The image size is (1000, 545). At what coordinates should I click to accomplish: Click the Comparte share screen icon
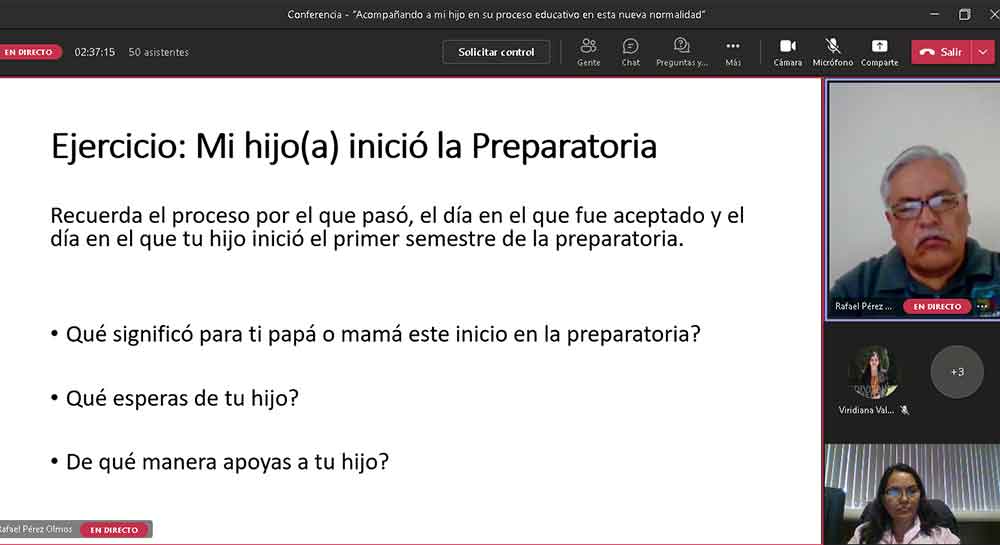pos(879,52)
